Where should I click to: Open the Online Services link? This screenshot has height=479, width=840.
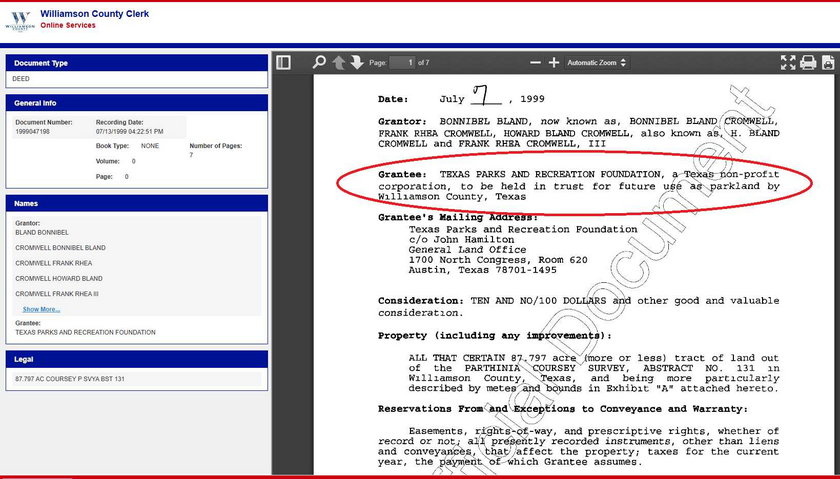coord(68,25)
